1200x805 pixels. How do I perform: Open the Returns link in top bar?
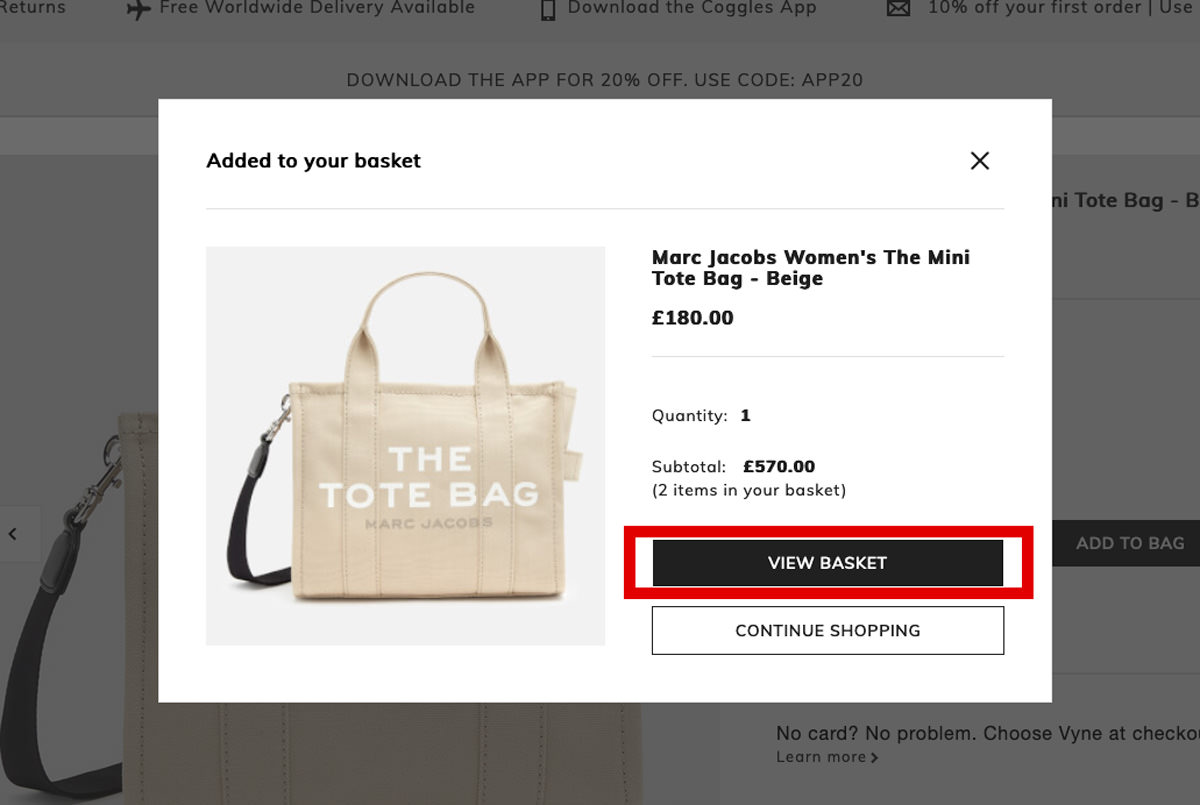33,8
